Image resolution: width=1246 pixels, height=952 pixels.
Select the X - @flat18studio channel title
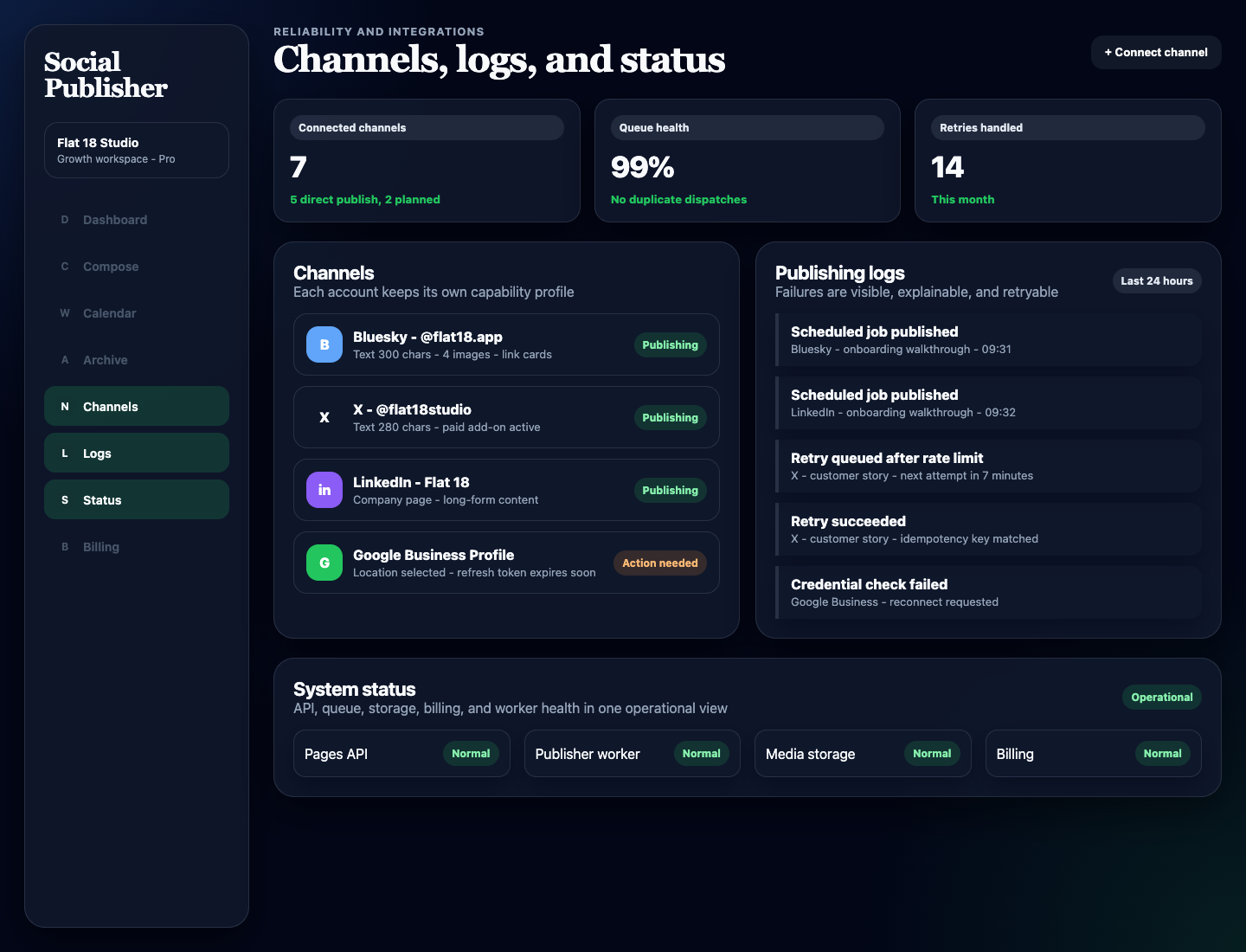412,409
